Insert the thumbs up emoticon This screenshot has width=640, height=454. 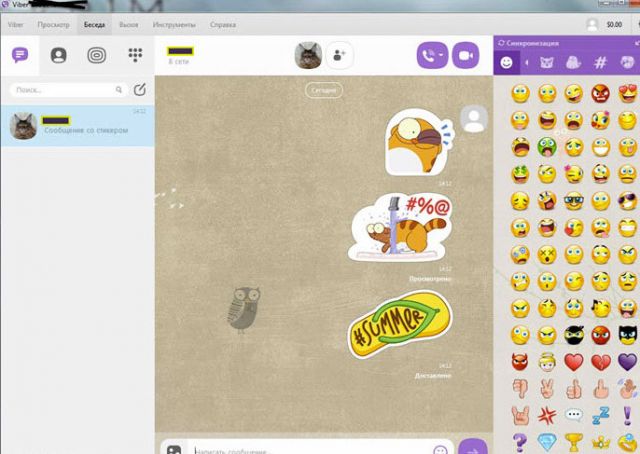(573, 388)
